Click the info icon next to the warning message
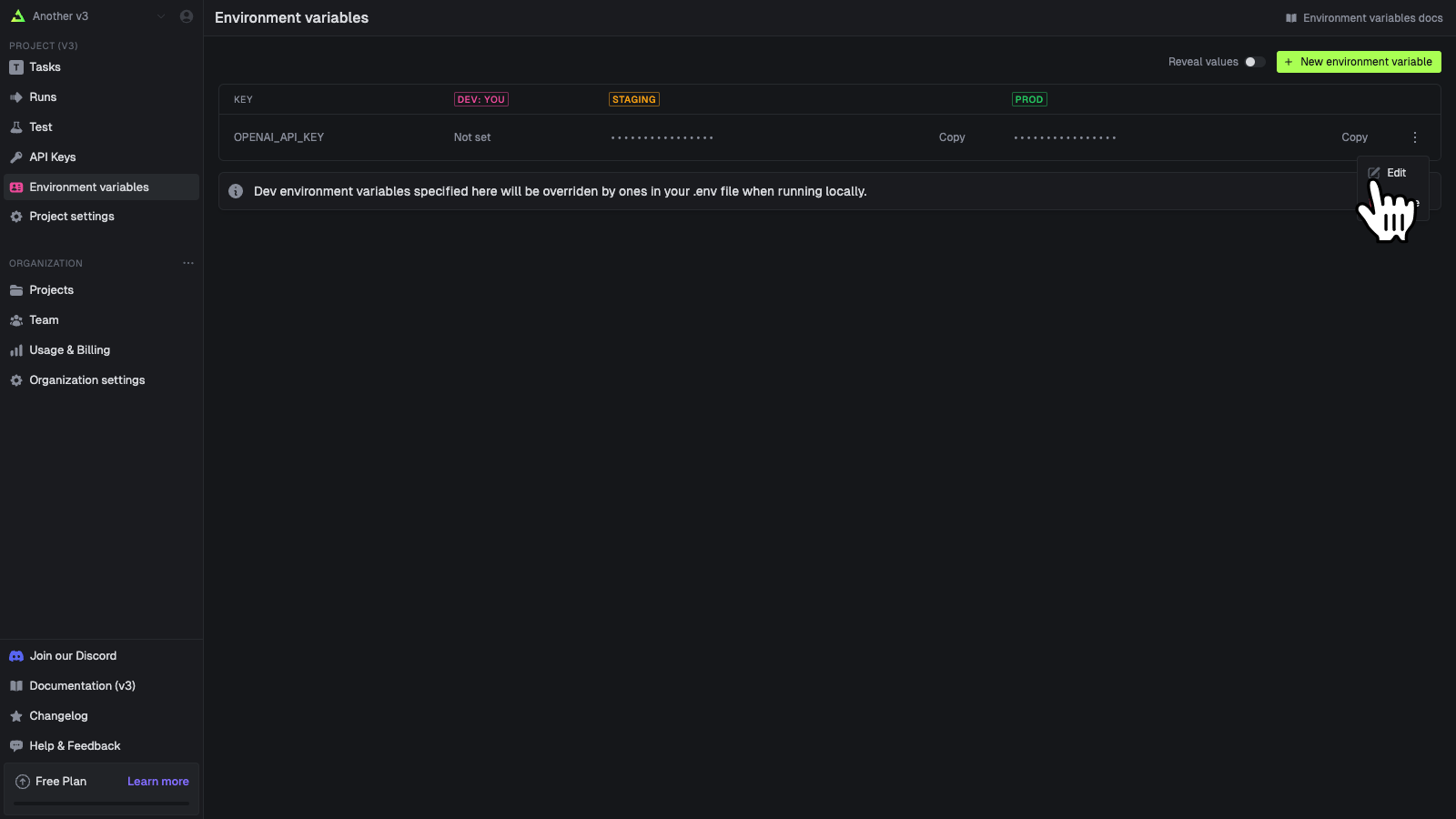Screen dimensions: 1456x819 (236, 191)
